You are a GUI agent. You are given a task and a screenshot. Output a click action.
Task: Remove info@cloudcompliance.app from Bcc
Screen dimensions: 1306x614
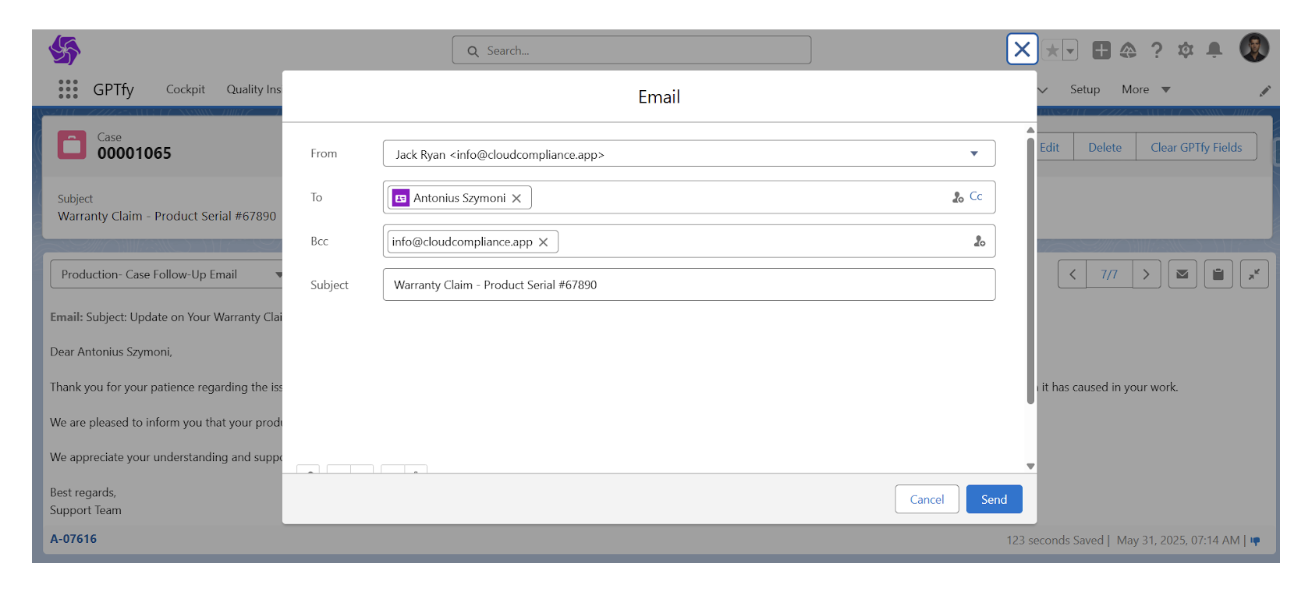543,242
